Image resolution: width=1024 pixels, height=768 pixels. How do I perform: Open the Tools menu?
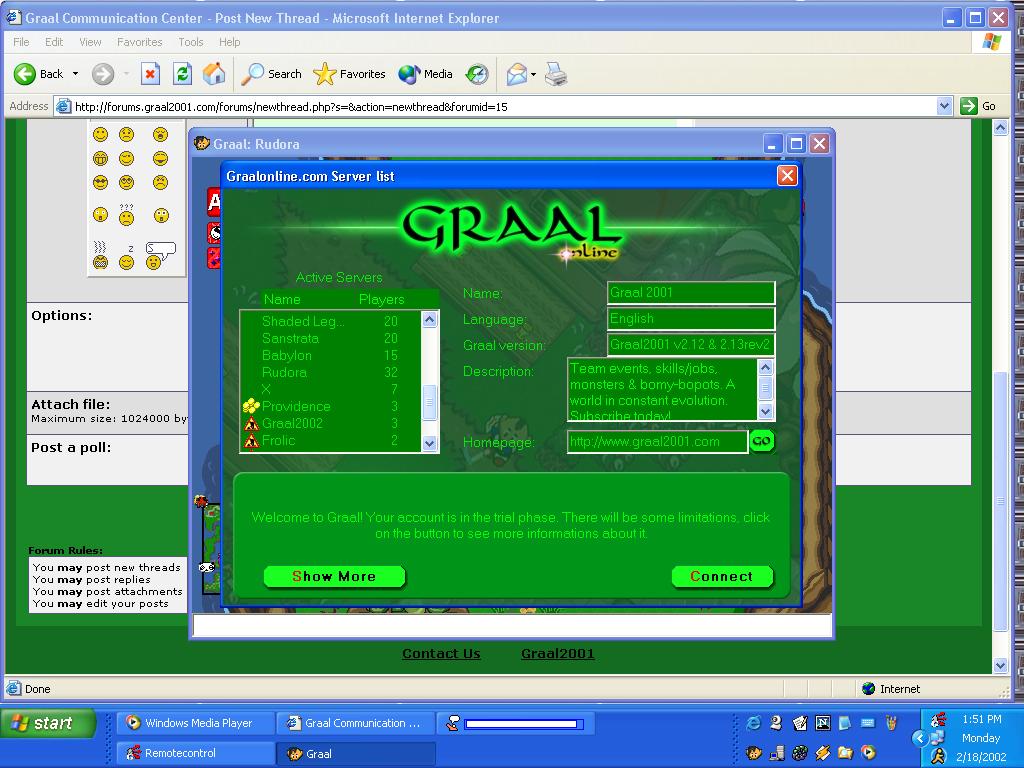(191, 42)
